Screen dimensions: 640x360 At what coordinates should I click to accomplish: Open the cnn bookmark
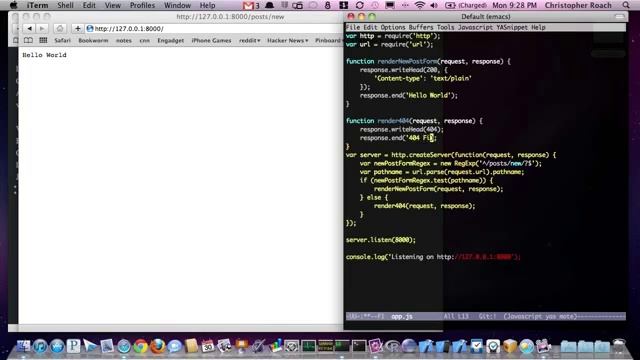(144, 40)
